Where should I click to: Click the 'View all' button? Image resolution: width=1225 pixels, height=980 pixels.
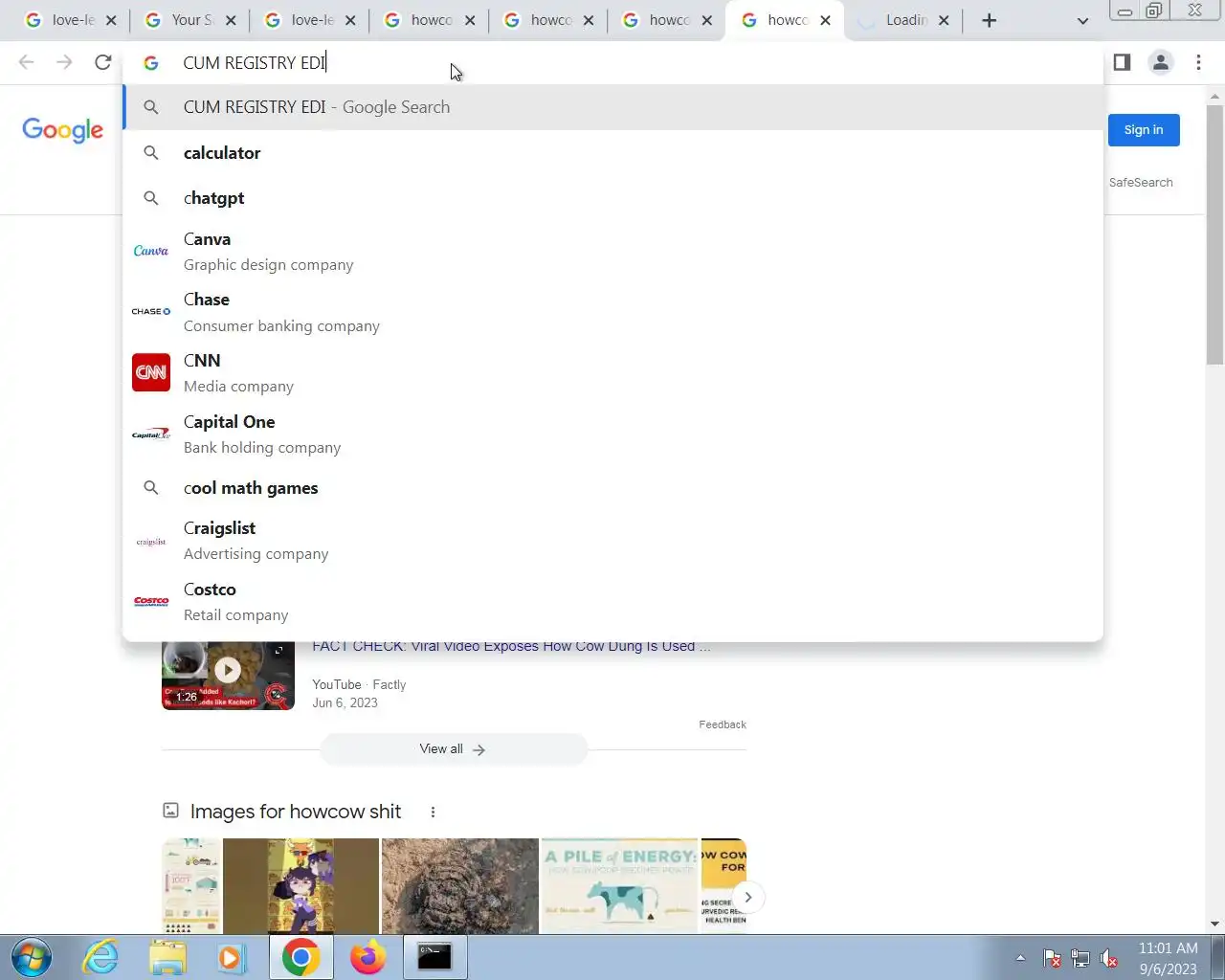pyautogui.click(x=454, y=749)
